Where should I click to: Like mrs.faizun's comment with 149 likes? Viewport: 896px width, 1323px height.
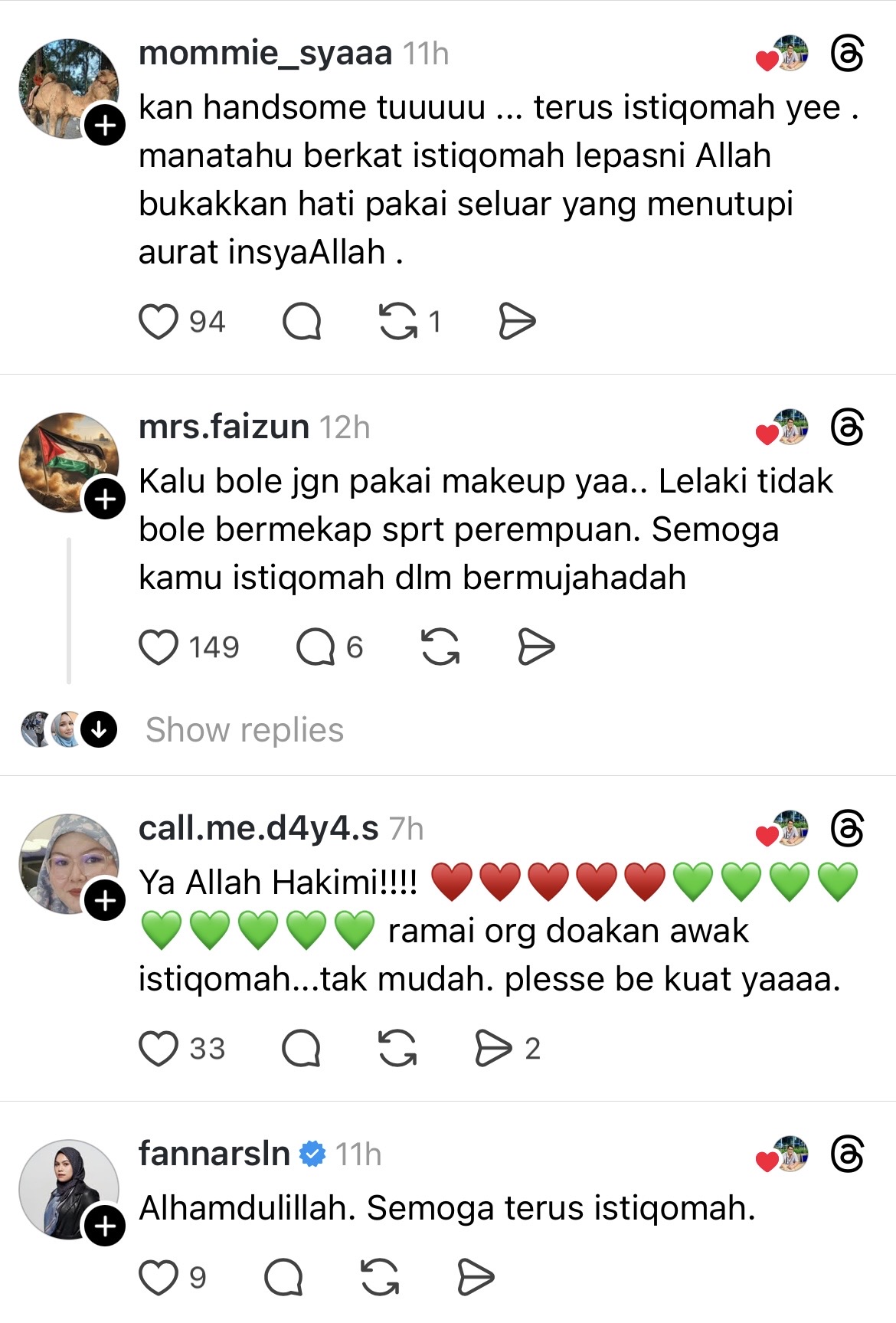pyautogui.click(x=159, y=647)
